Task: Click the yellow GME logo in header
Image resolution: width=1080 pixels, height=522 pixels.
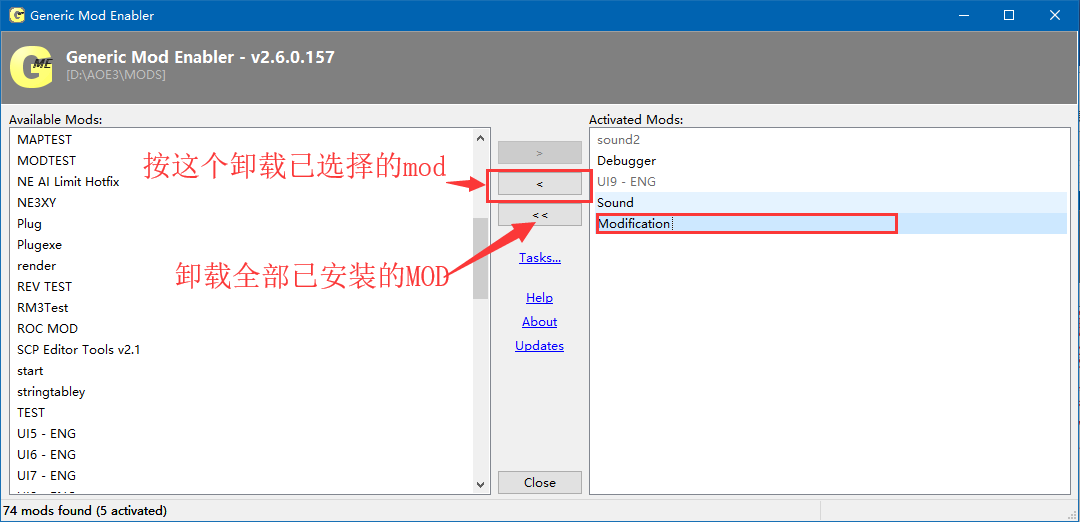Action: (x=32, y=67)
